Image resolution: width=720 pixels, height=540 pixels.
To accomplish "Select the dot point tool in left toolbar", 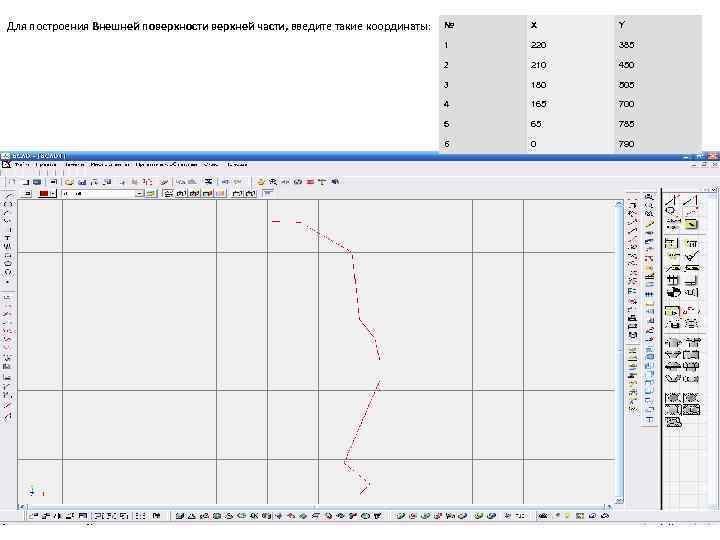I will click(7, 281).
